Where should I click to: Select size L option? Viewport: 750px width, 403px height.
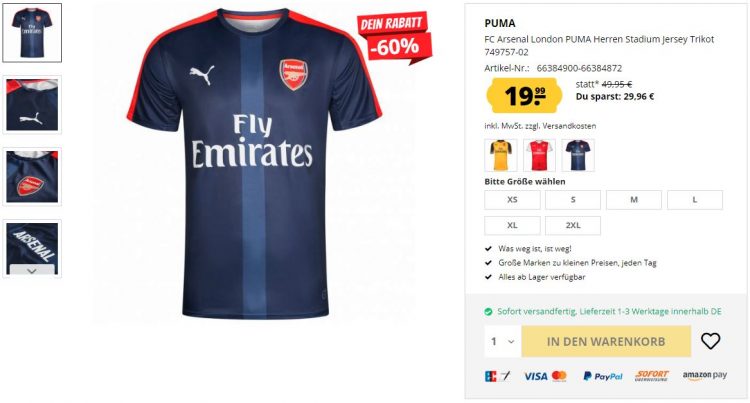click(x=695, y=200)
